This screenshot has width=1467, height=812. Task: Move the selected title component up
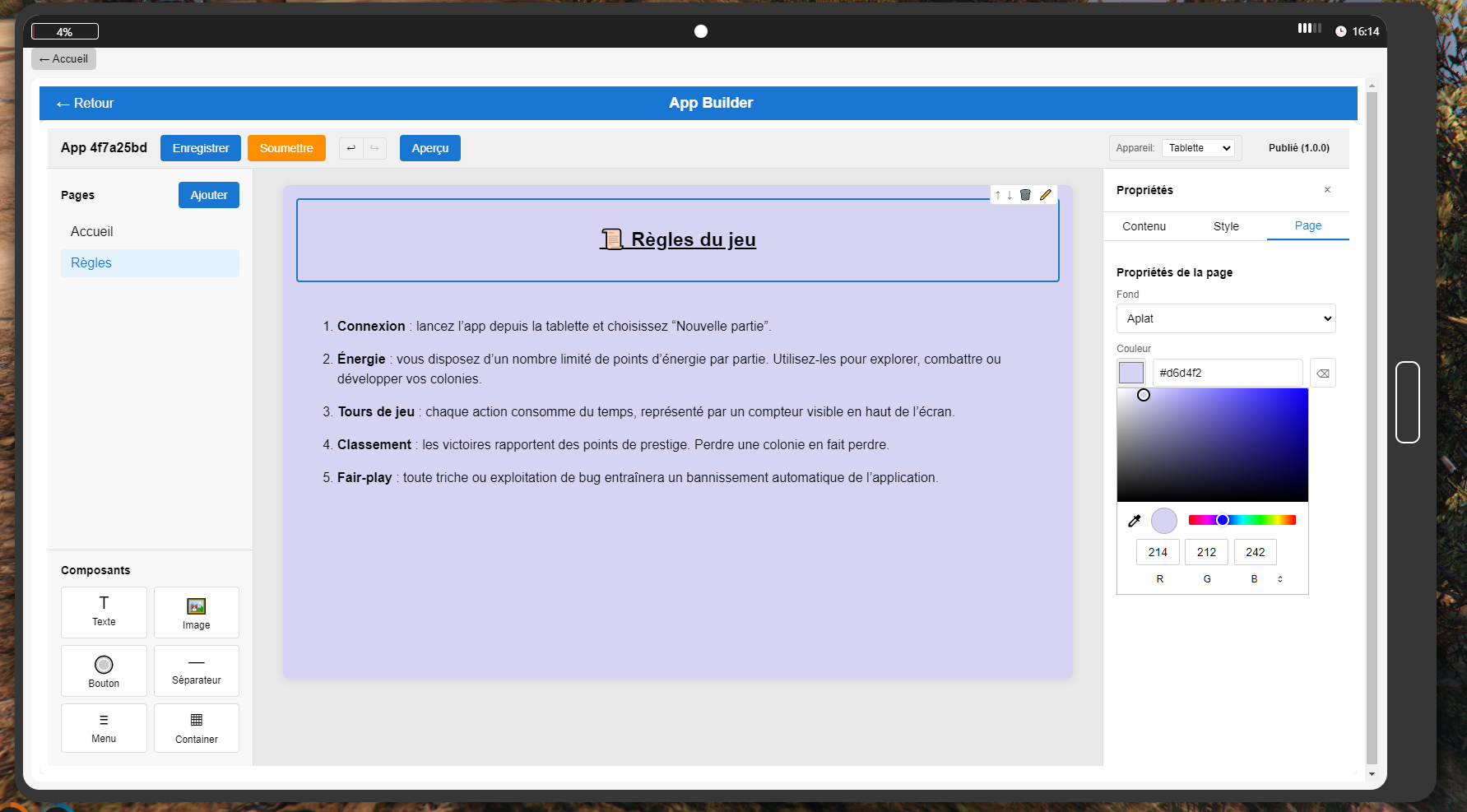tap(996, 195)
